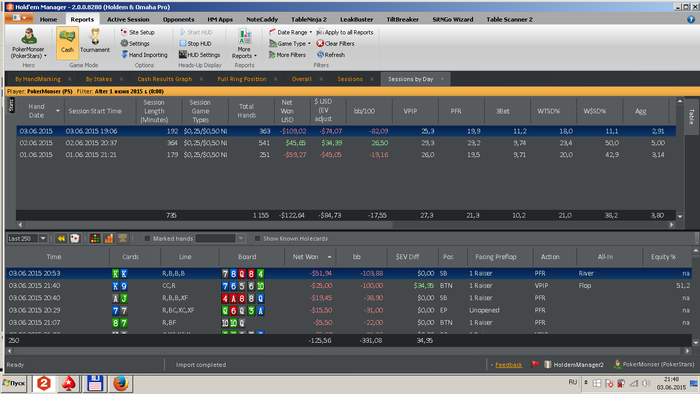700x394 pixels.
Task: Click the Windows Start button
Action: tap(14, 383)
